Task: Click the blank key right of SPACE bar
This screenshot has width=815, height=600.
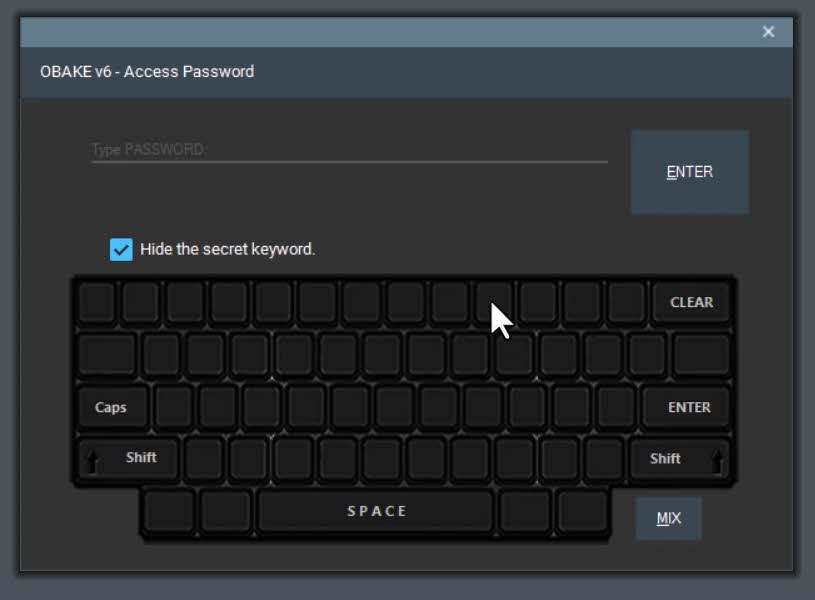Action: [x=525, y=511]
